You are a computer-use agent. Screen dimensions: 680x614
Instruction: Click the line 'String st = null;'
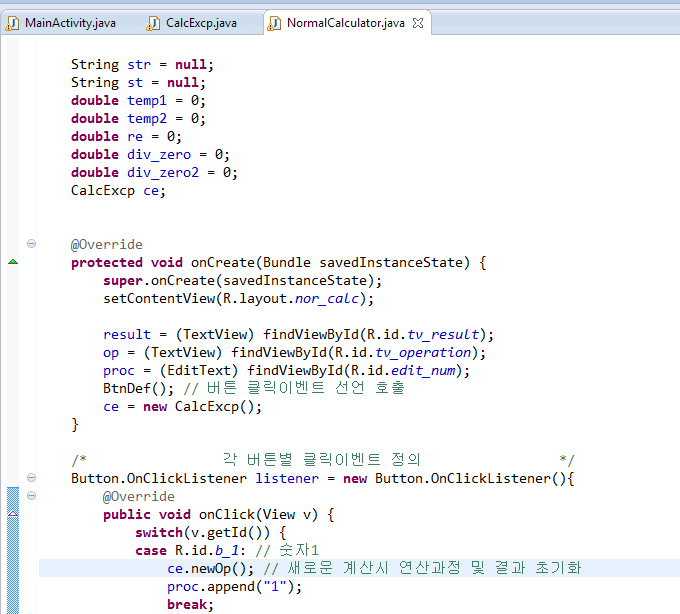point(138,82)
